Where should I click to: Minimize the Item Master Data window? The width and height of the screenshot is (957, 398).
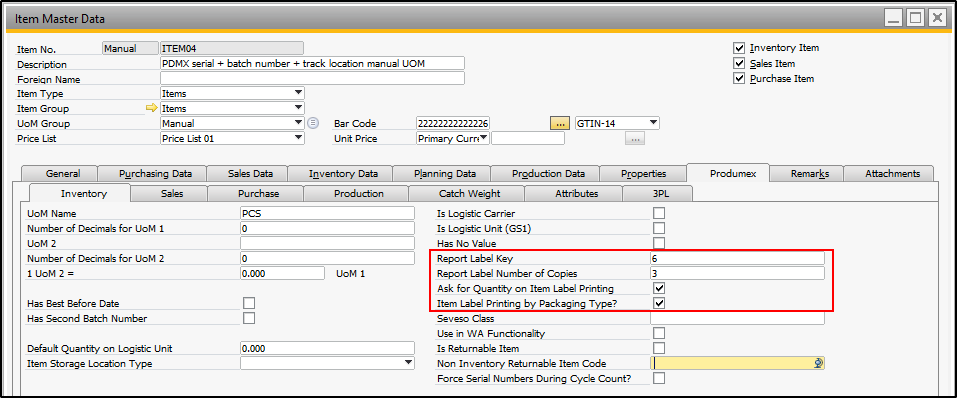[894, 18]
